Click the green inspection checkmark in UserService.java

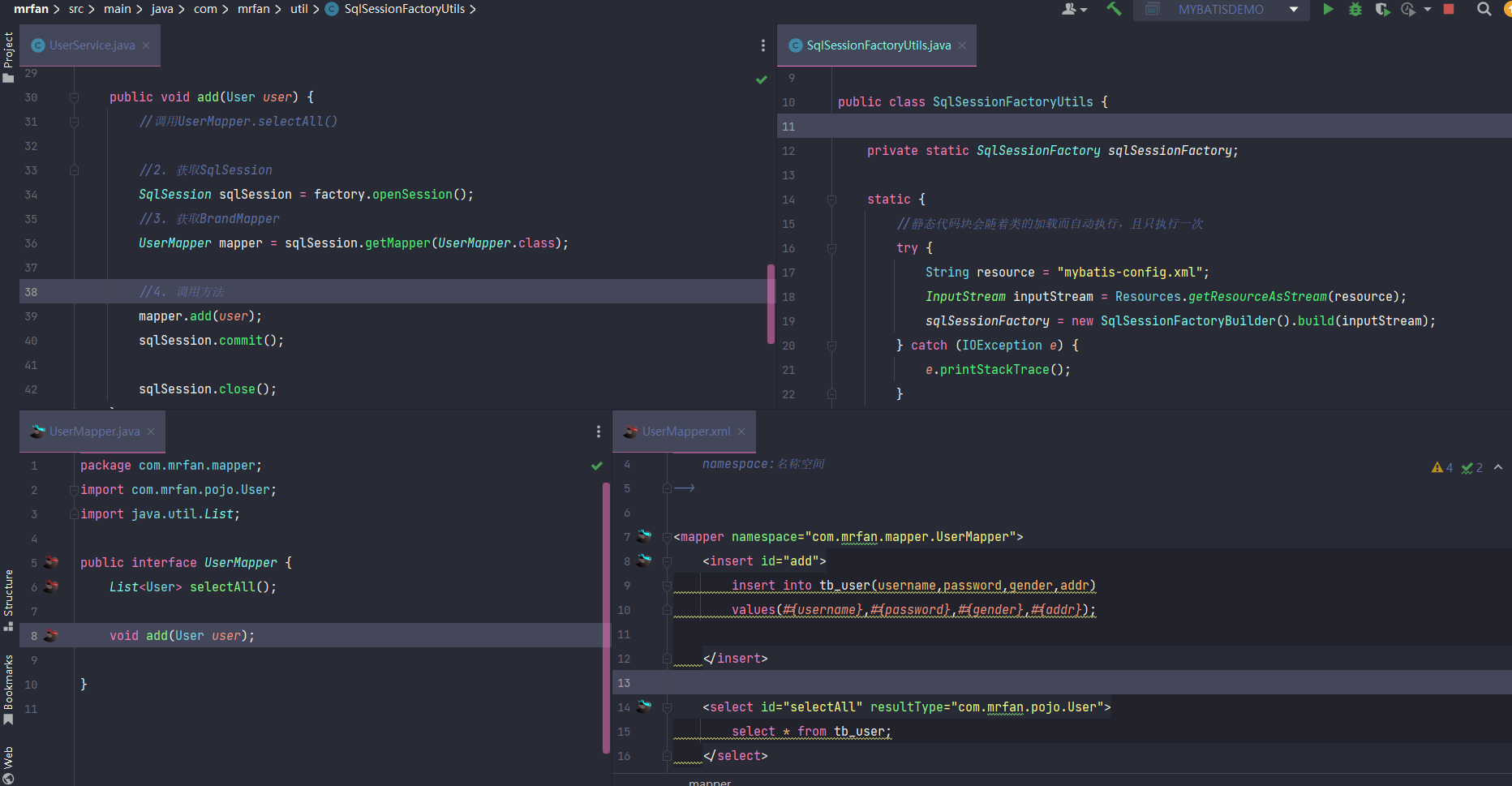[762, 79]
